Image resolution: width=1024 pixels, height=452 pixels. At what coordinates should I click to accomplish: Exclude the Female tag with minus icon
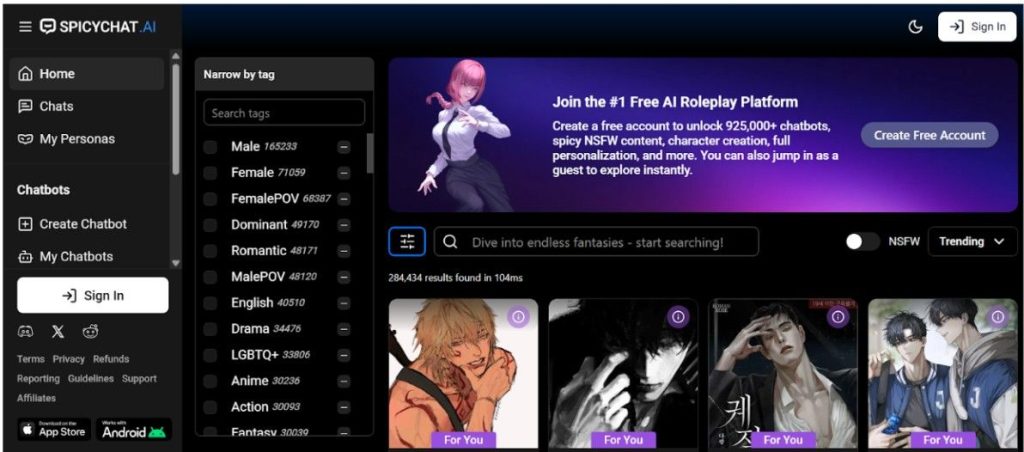click(x=344, y=173)
